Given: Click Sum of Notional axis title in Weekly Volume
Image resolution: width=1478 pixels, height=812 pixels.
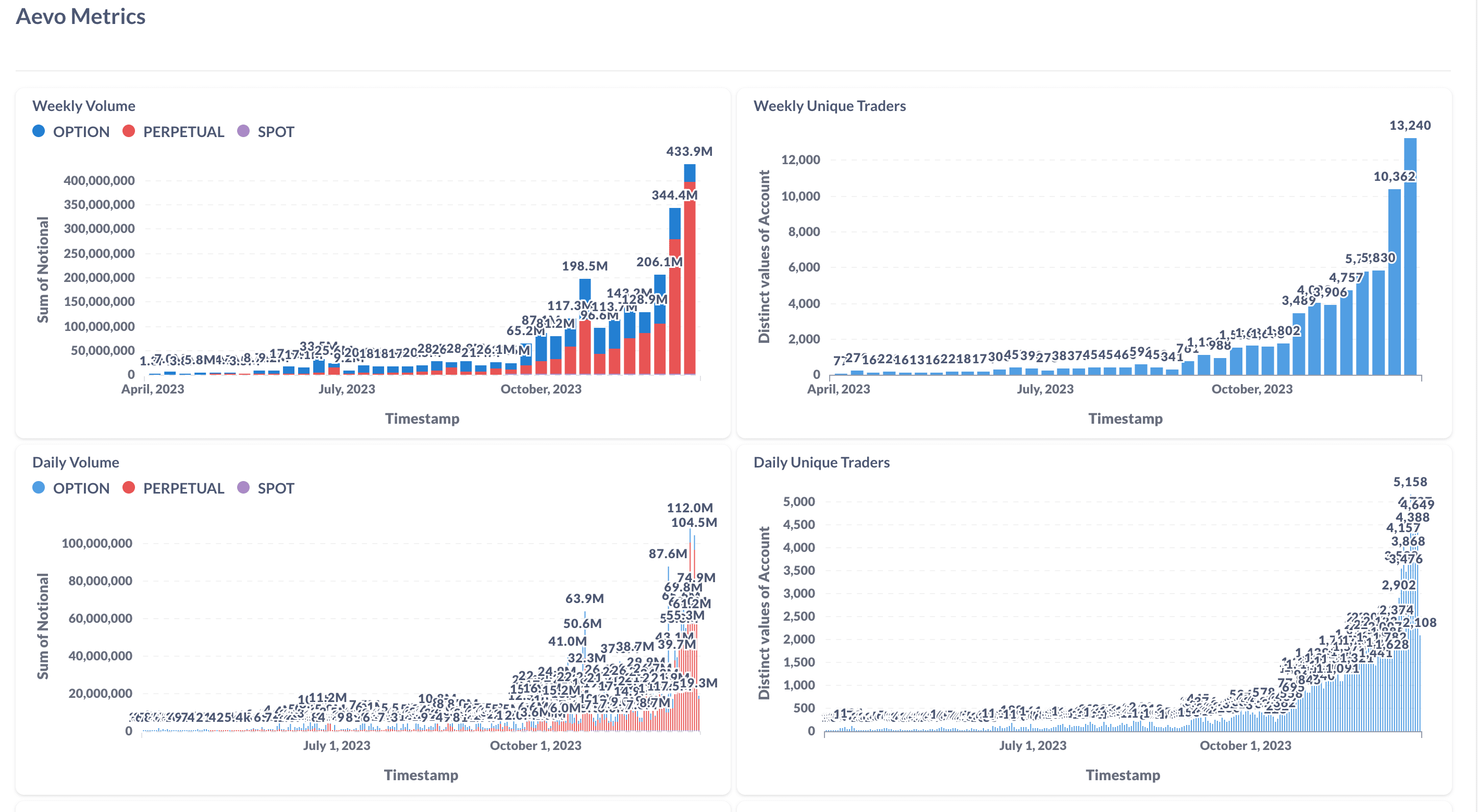Looking at the screenshot, I should point(42,269).
